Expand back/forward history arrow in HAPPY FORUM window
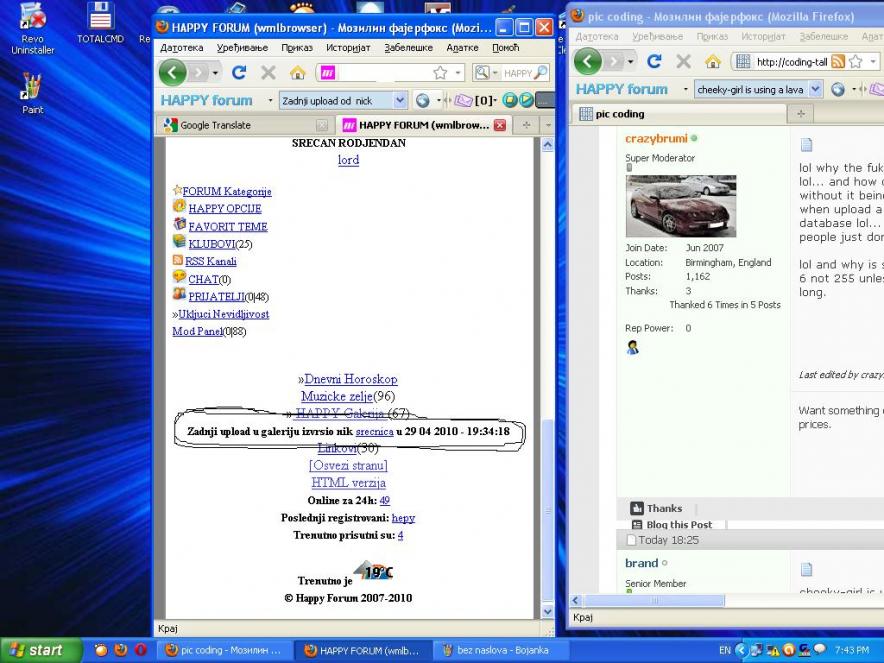This screenshot has width=884, height=663. click(x=215, y=73)
